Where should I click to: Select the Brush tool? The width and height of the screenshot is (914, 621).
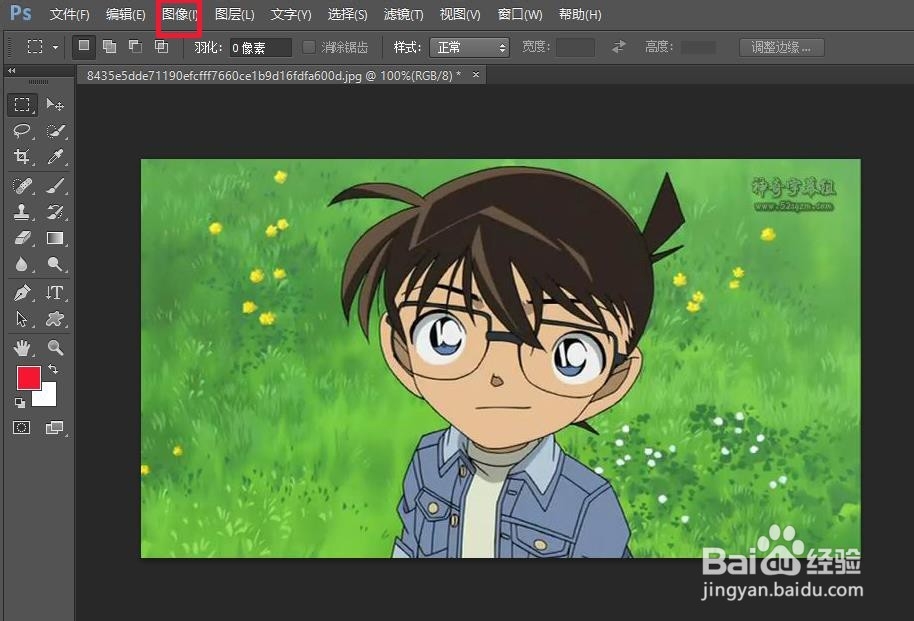[55, 186]
